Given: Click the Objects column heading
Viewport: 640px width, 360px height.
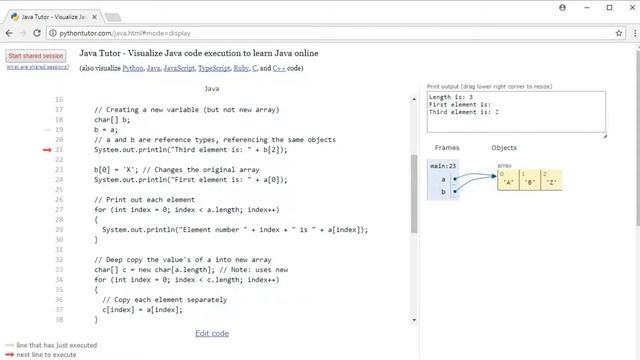Looking at the screenshot, I should [x=504, y=148].
